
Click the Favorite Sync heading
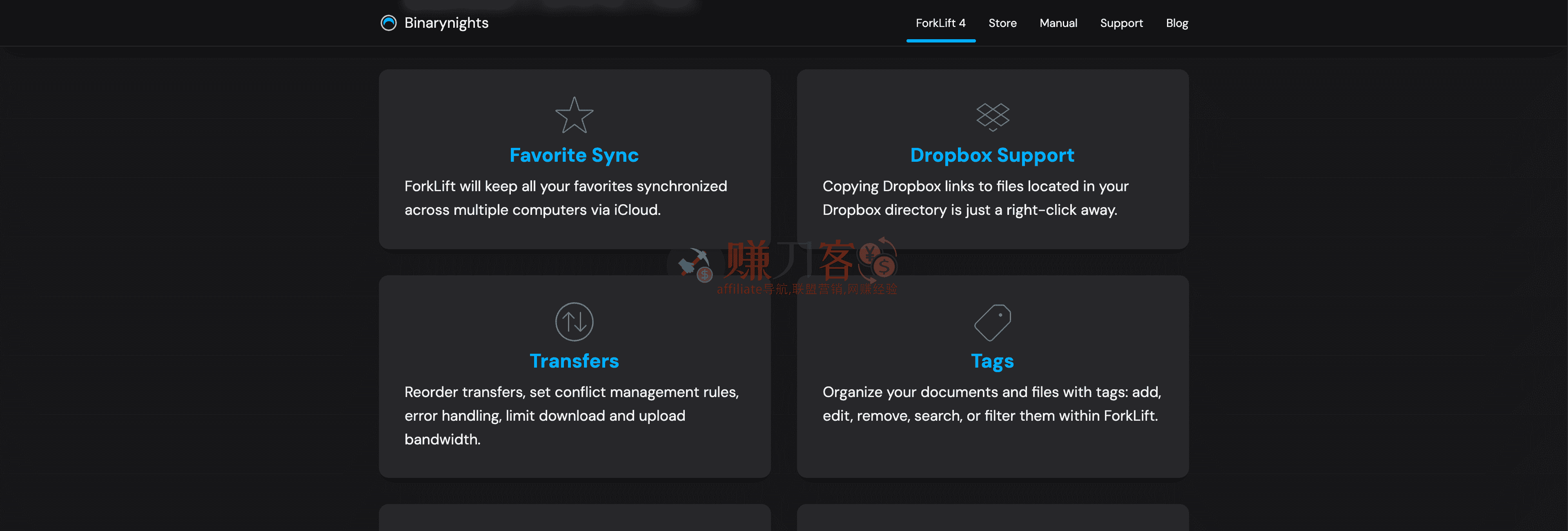574,155
